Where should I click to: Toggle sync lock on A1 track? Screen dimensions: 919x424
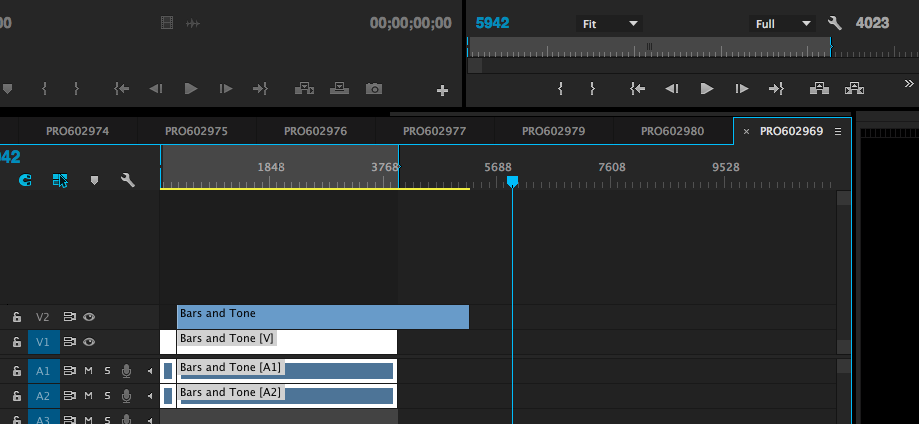70,371
